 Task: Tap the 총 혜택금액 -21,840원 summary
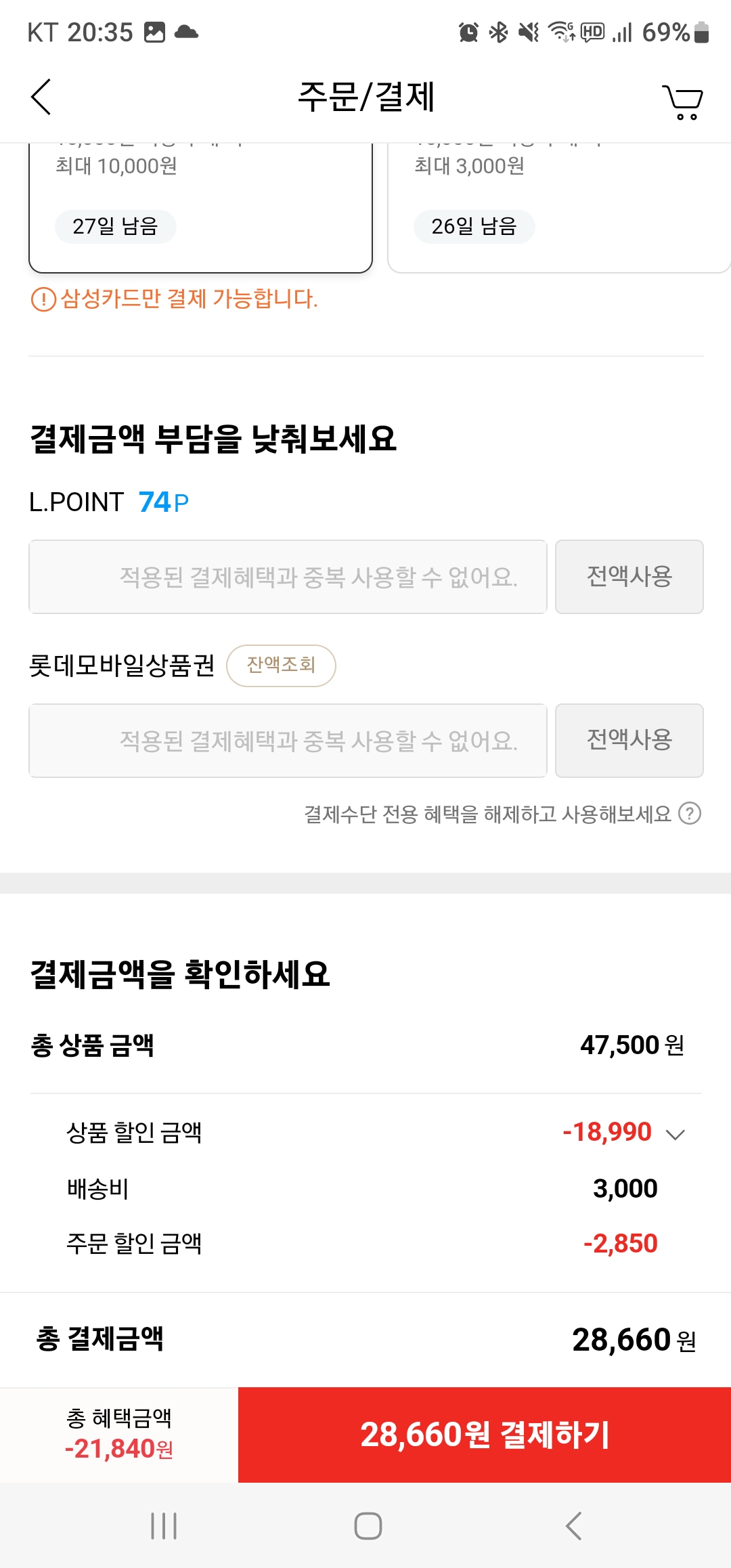[119, 1435]
